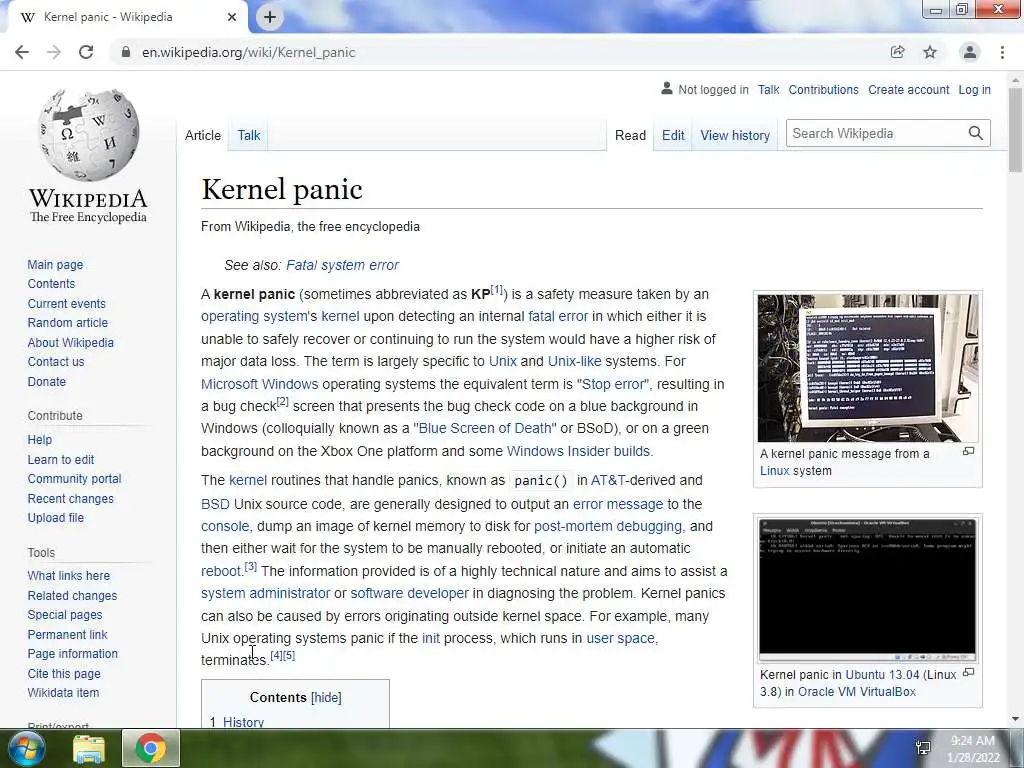Open the share page icon in address bar

pos(898,52)
